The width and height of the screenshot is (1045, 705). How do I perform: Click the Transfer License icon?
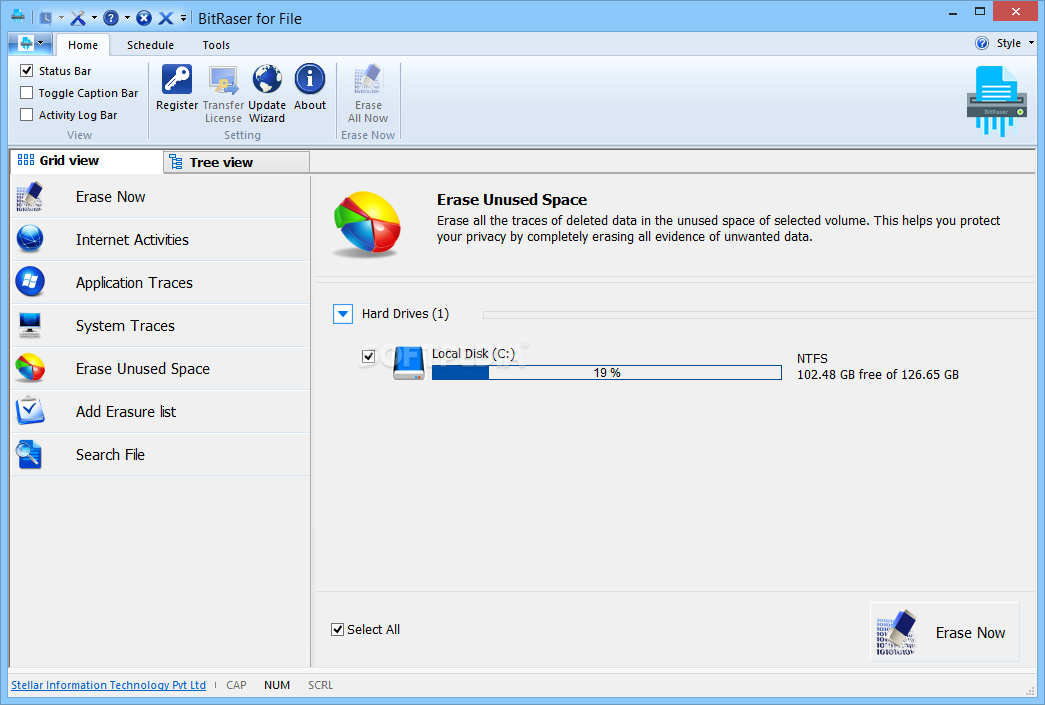[x=223, y=80]
